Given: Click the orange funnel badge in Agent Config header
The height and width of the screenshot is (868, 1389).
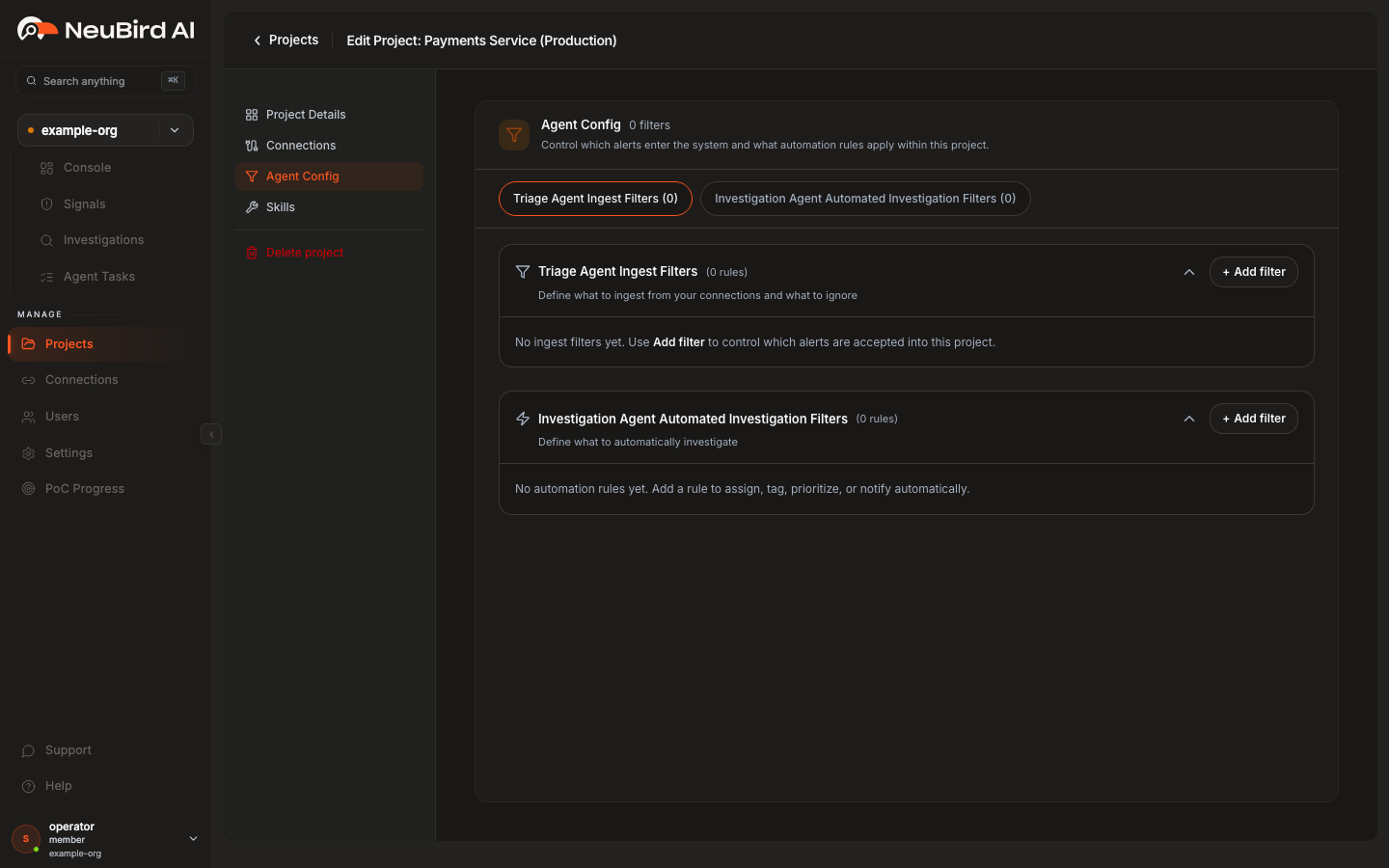Looking at the screenshot, I should coord(514,135).
